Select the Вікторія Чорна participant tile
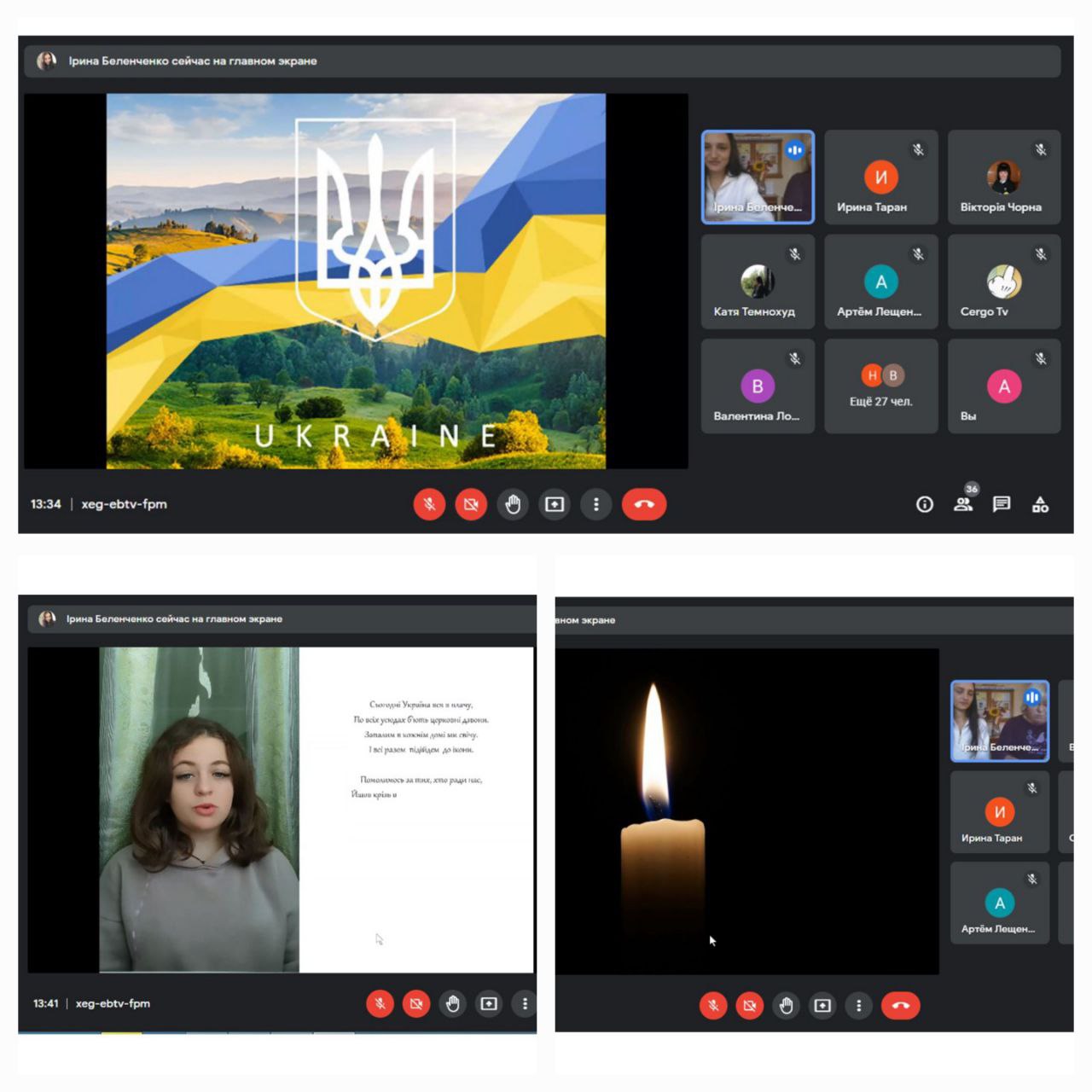1092x1092 pixels. [x=1004, y=177]
